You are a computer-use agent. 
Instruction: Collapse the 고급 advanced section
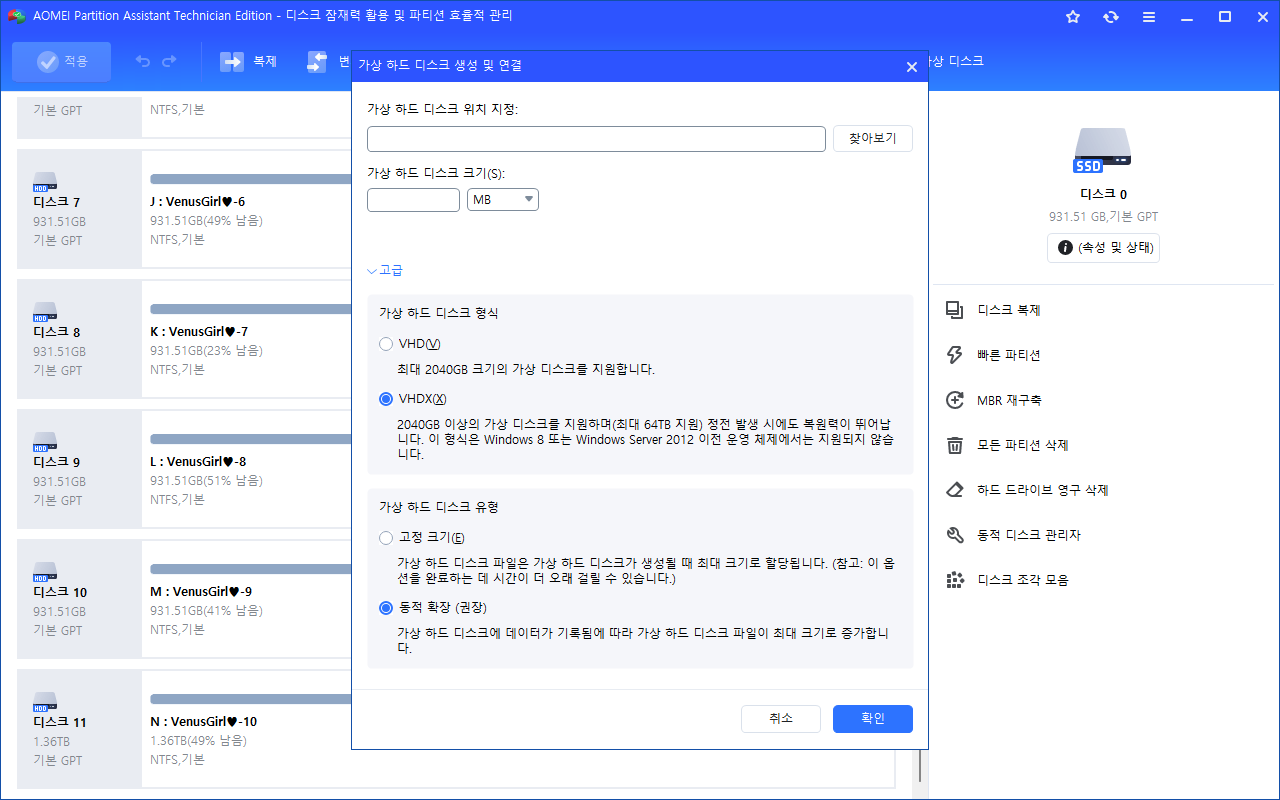pos(386,271)
